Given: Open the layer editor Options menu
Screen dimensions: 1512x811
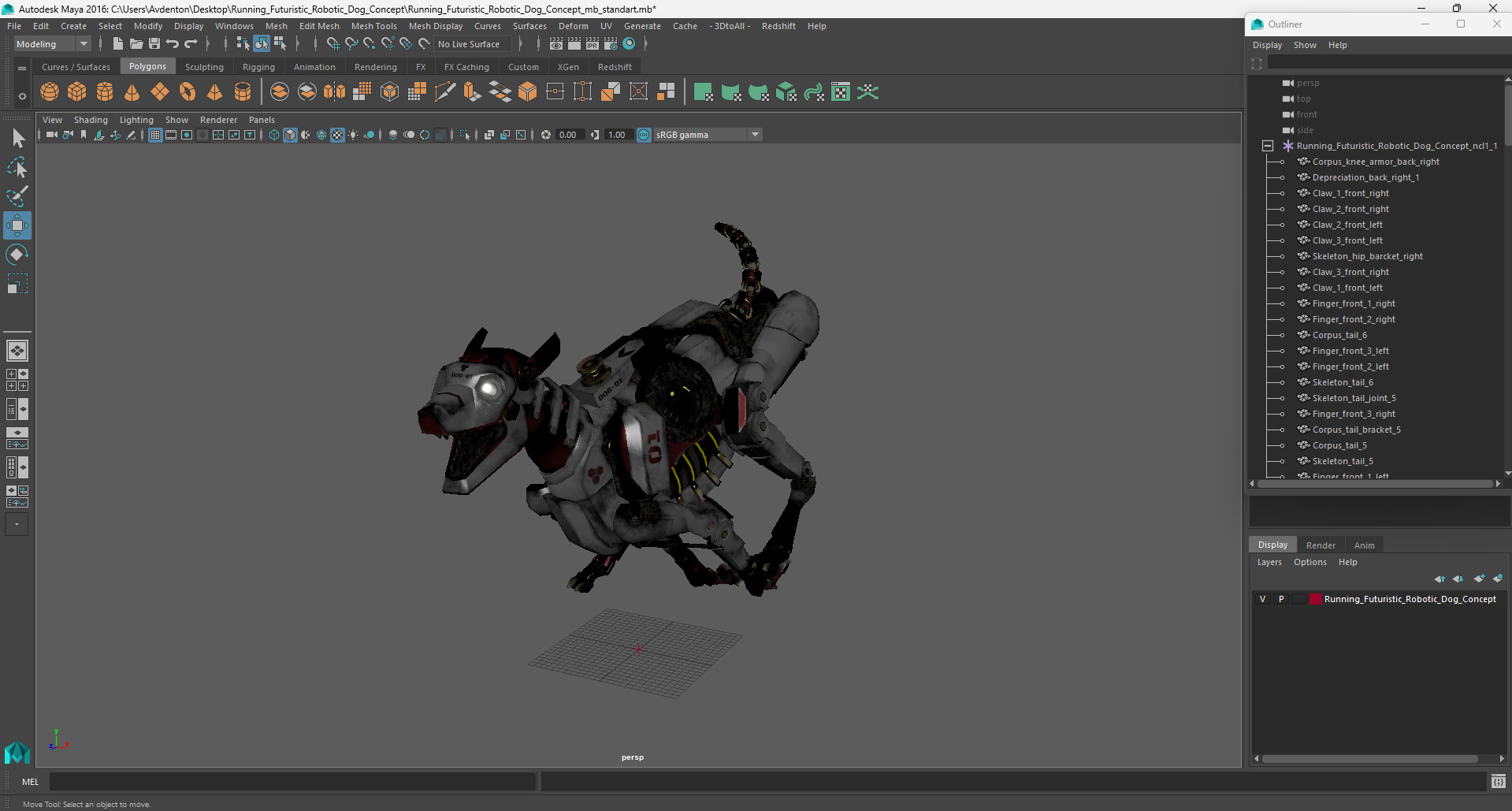Looking at the screenshot, I should tap(1310, 562).
